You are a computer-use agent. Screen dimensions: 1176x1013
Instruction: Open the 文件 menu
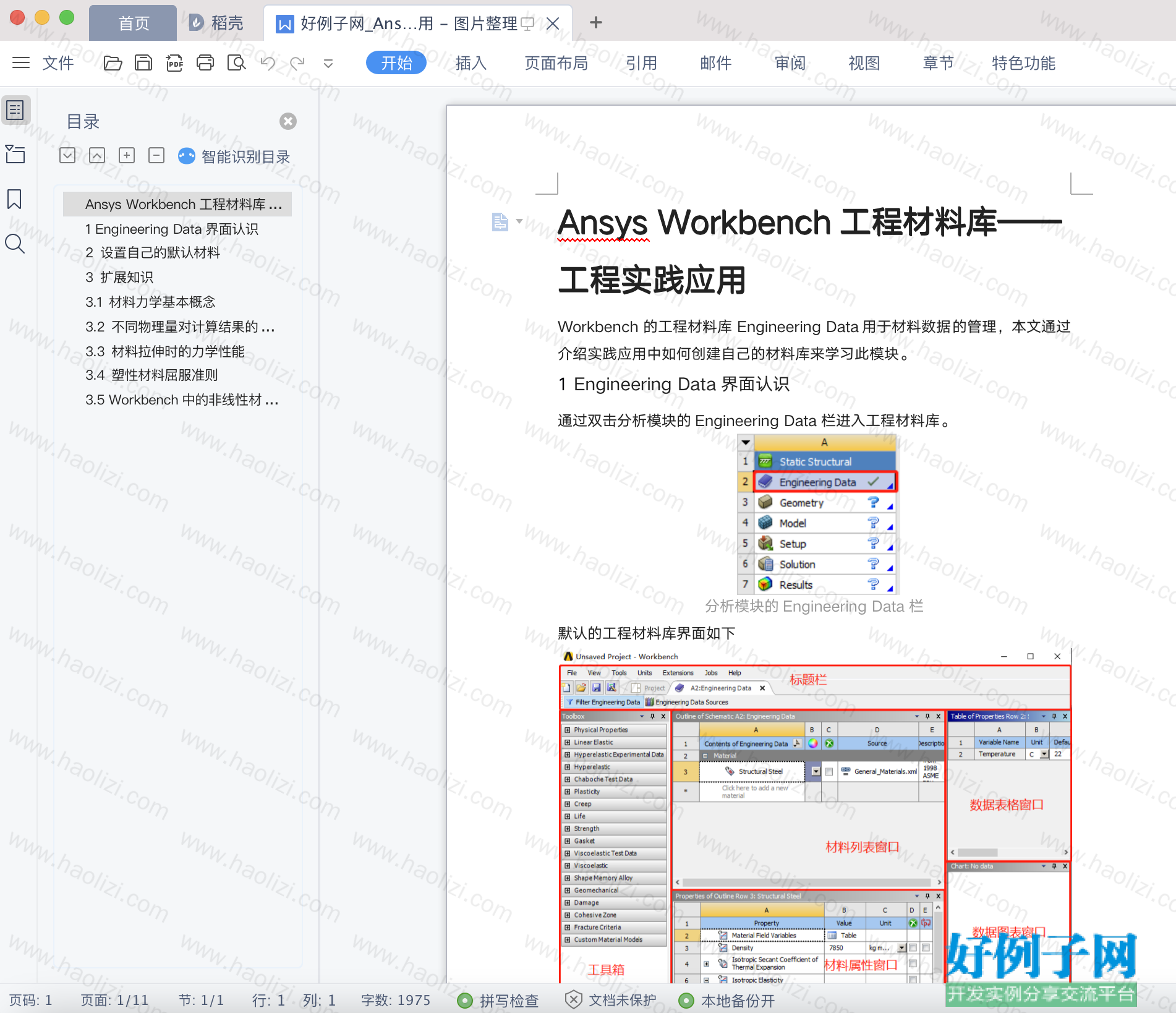tap(58, 62)
